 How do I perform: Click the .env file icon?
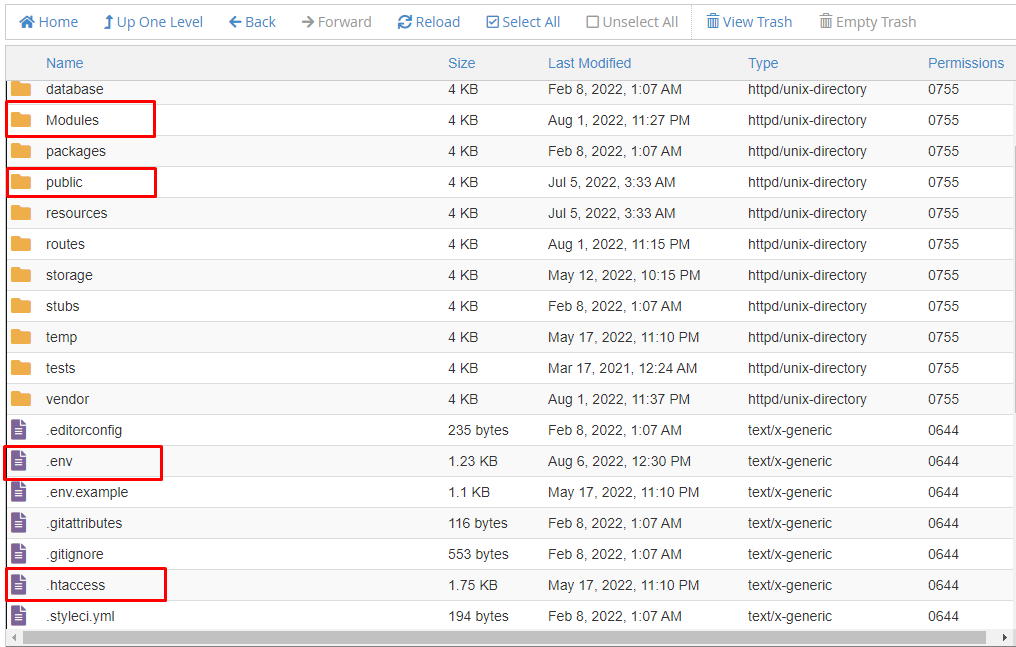click(19, 461)
